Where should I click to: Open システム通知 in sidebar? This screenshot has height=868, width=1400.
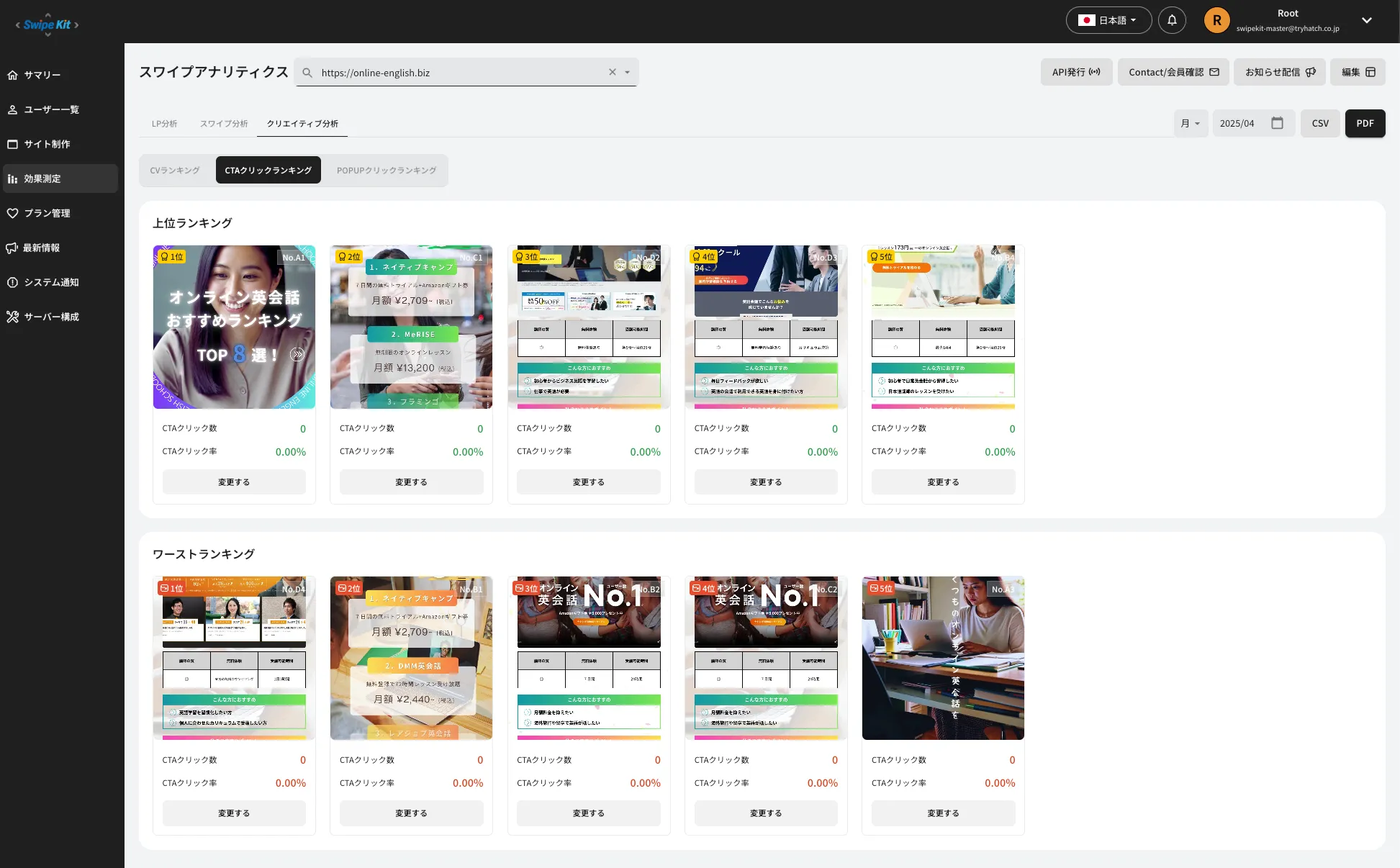[51, 282]
